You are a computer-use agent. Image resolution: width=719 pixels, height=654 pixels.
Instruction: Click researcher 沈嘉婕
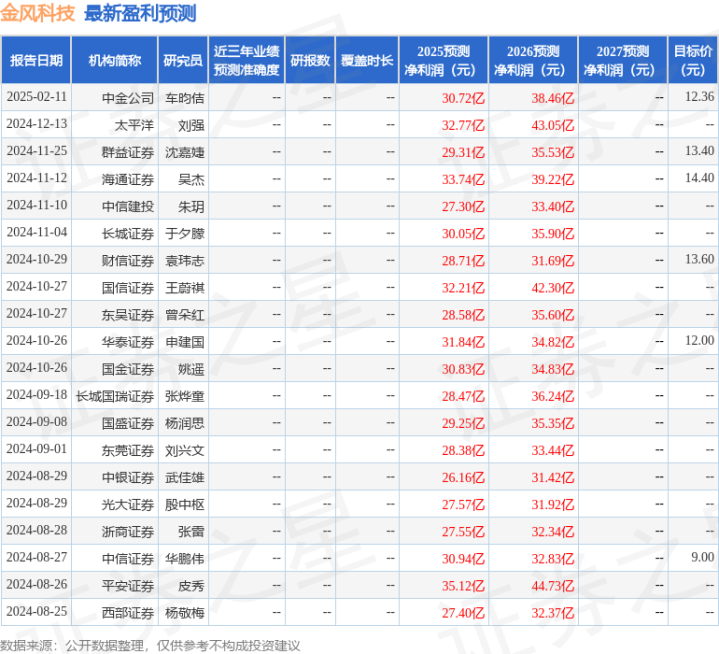pos(185,152)
